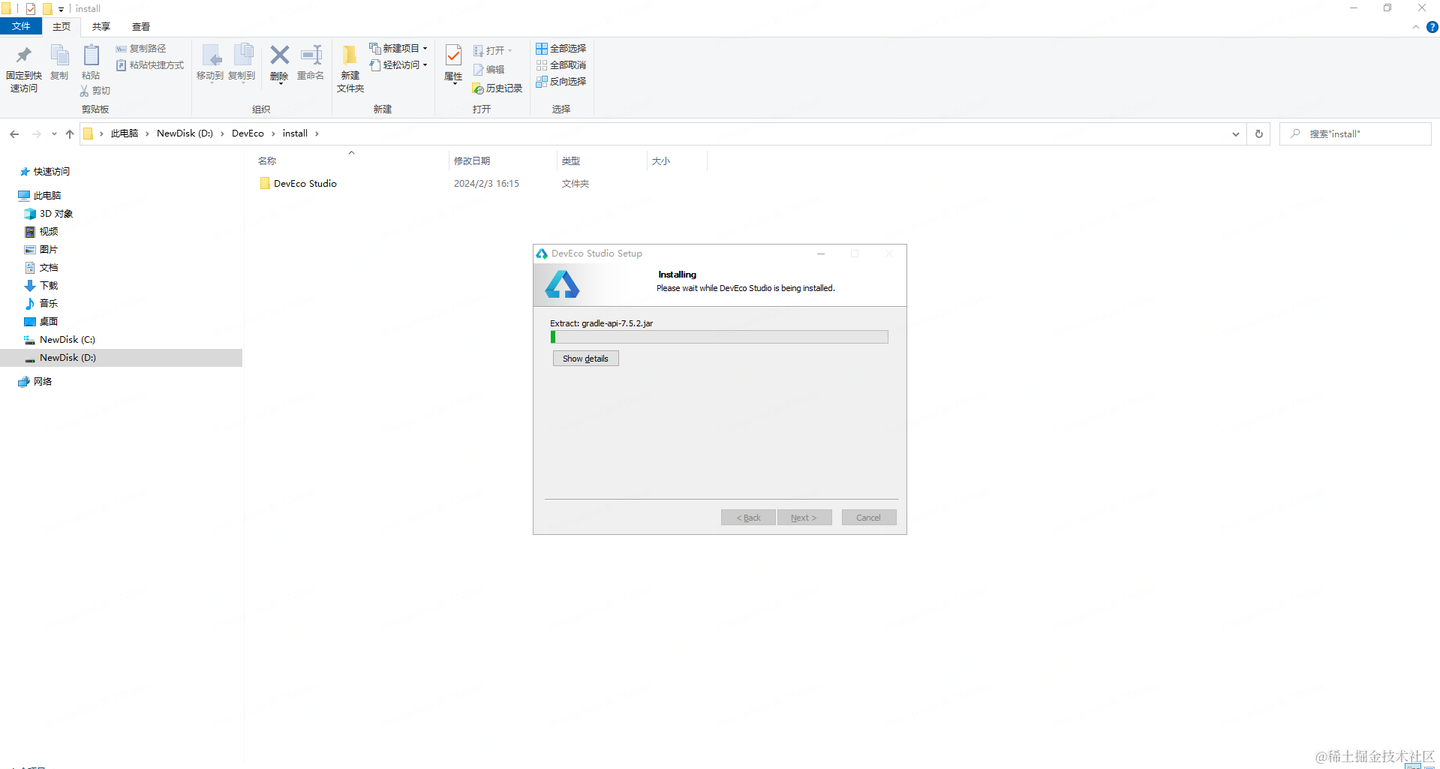Go Up one folder level arrow
Viewport: 1440px width, 769px height.
tap(69, 134)
